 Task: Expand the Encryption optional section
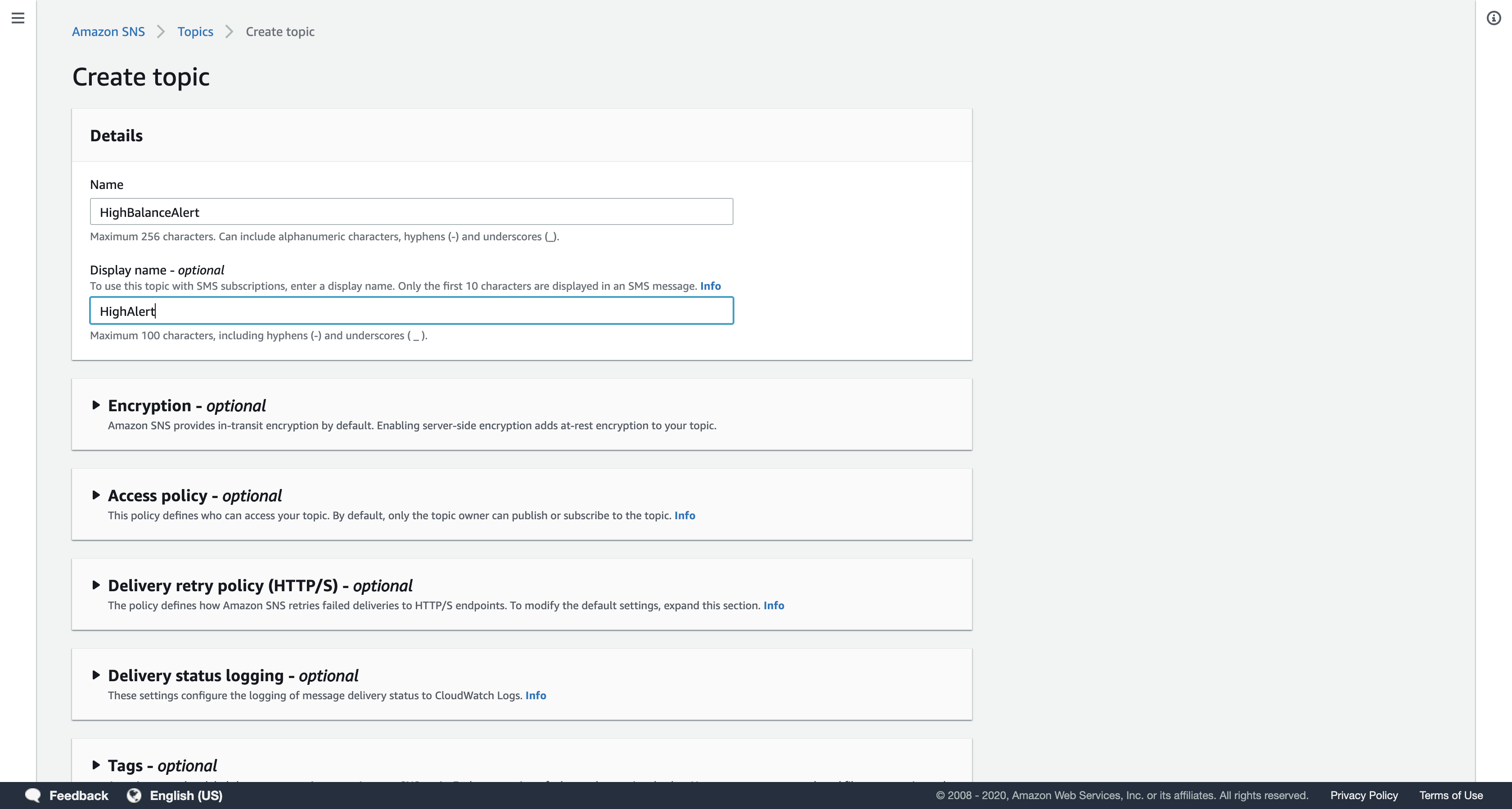pyautogui.click(x=96, y=405)
